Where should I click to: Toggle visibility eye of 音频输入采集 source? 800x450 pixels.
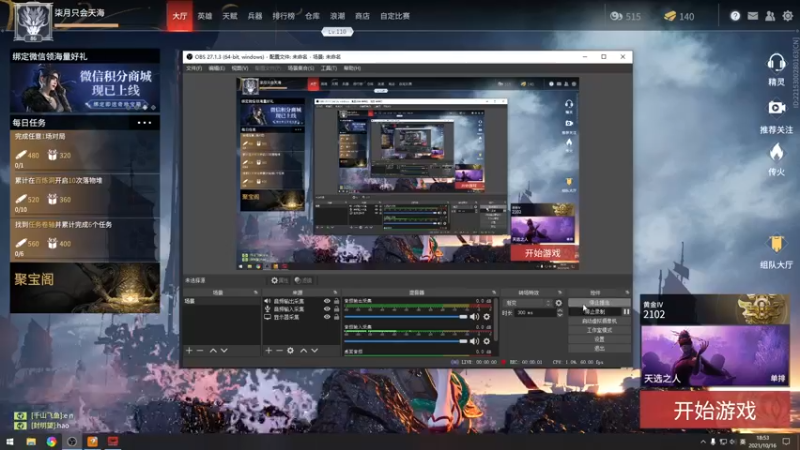click(x=327, y=309)
